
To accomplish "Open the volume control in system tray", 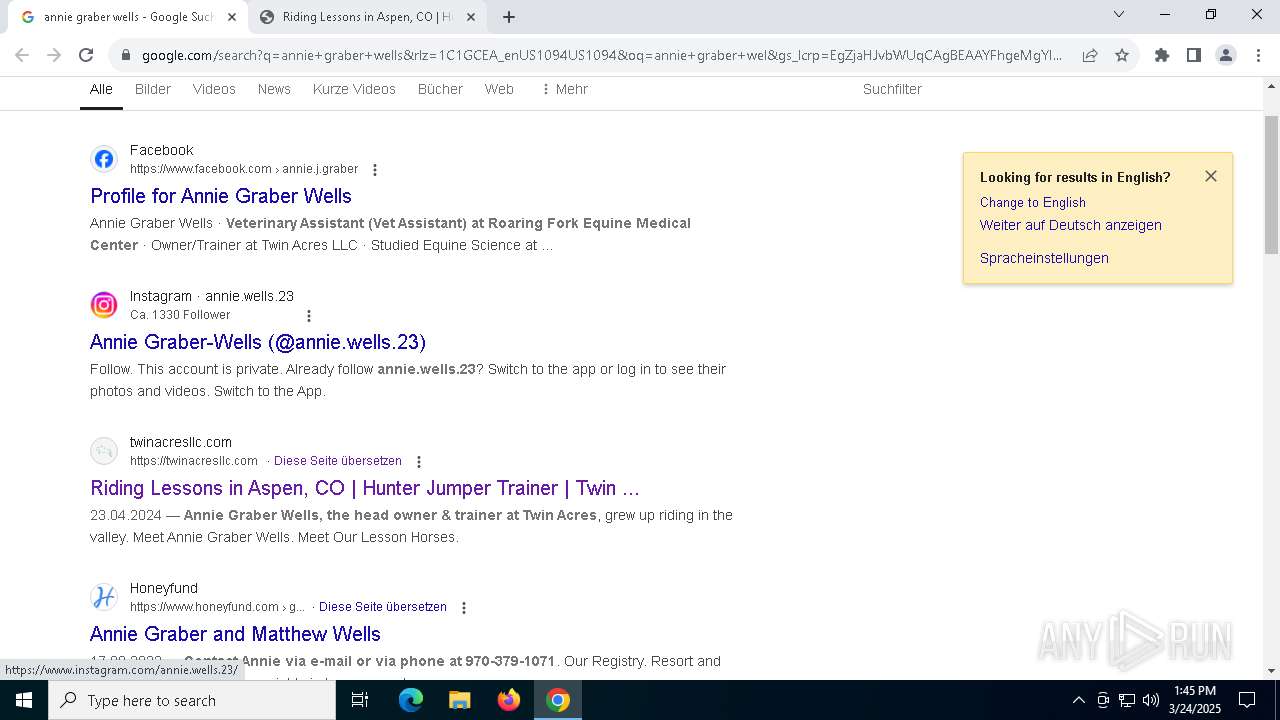I will coord(1151,700).
